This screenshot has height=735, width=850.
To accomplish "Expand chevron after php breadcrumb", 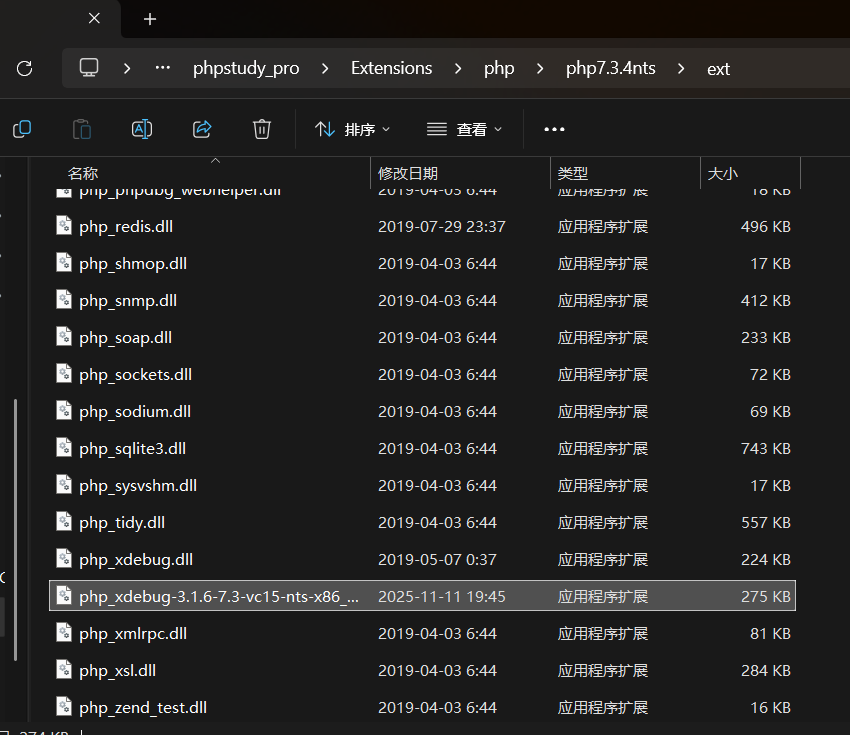I will (540, 68).
